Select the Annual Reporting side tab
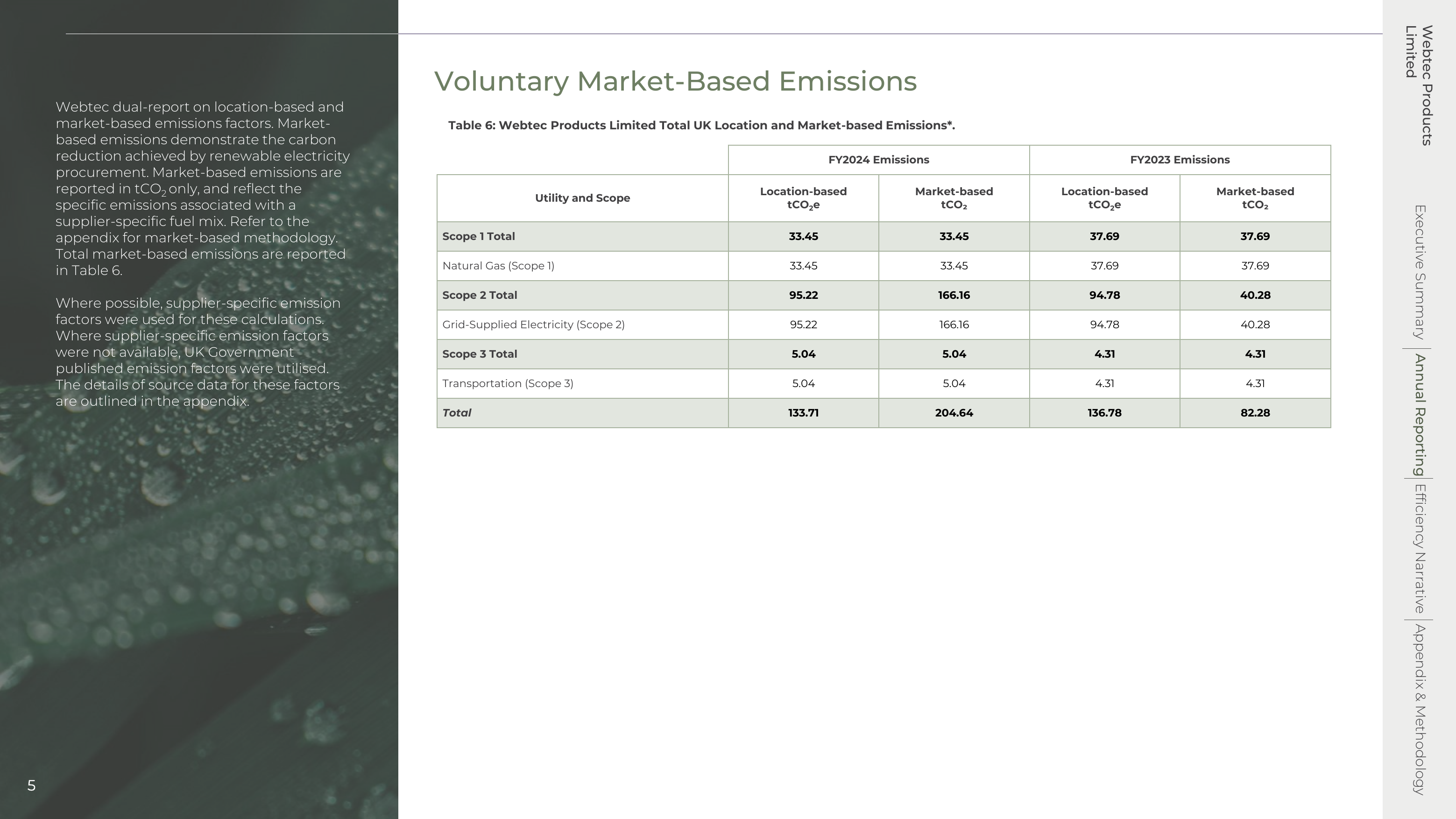 pyautogui.click(x=1419, y=415)
